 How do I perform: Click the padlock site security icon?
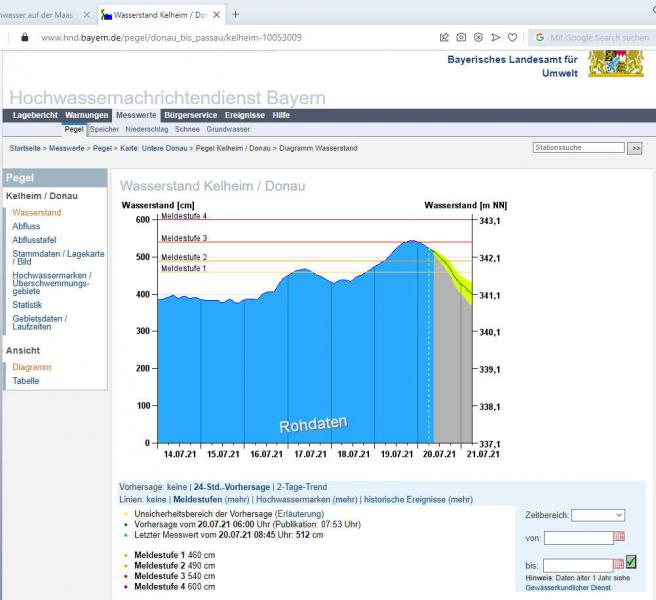tap(25, 37)
